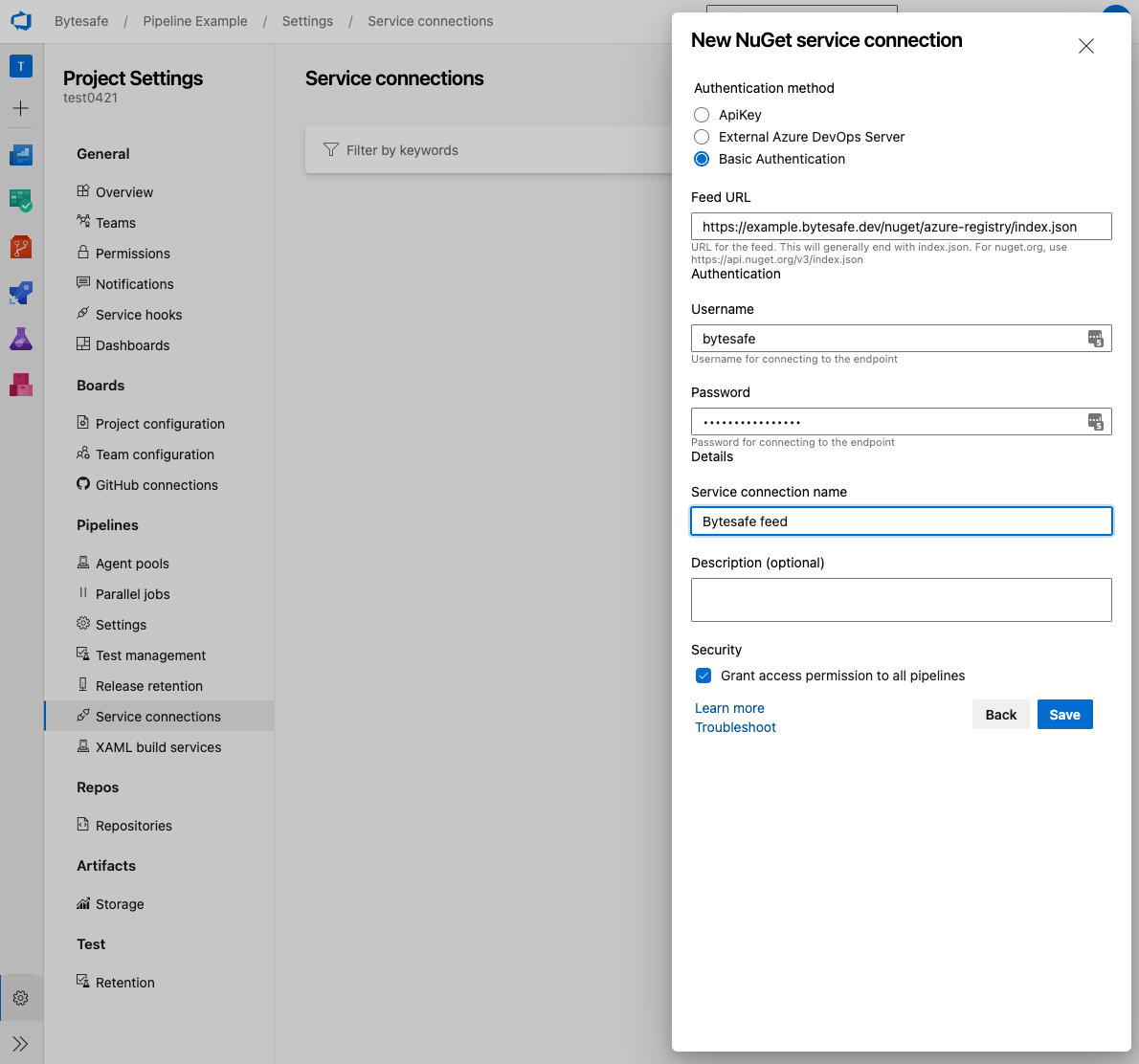Open Boards icon in left rail

pos(21,154)
